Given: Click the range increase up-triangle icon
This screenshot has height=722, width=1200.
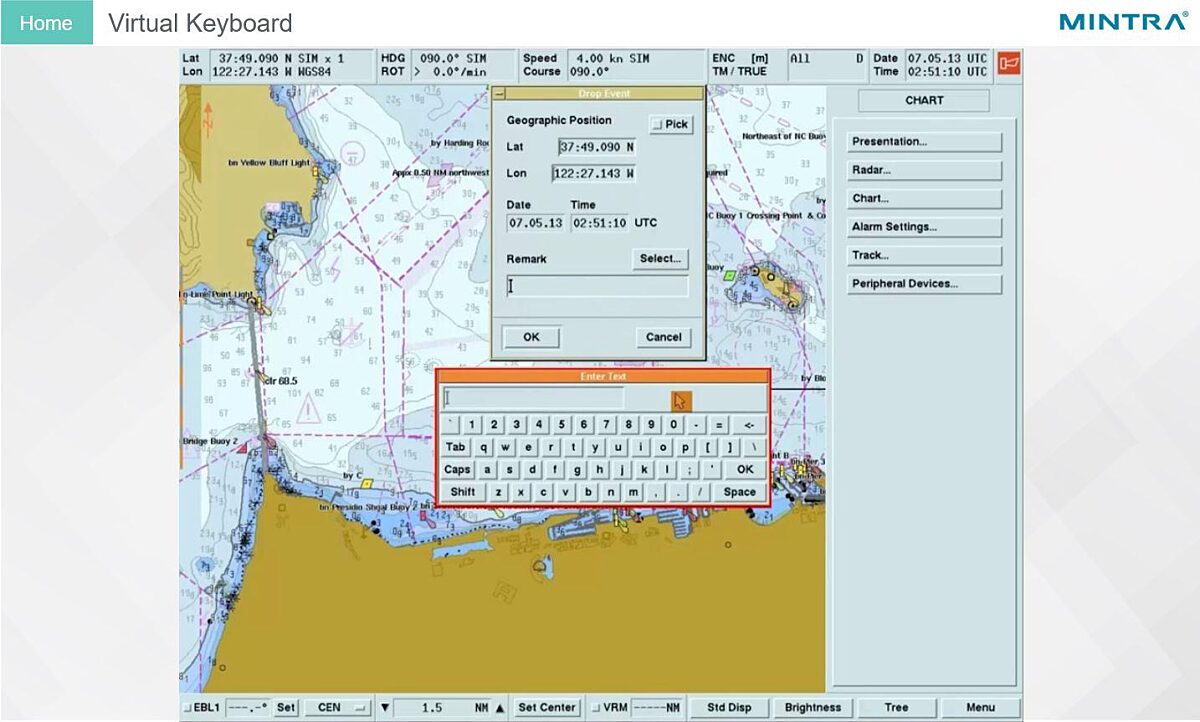Looking at the screenshot, I should pyautogui.click(x=500, y=707).
